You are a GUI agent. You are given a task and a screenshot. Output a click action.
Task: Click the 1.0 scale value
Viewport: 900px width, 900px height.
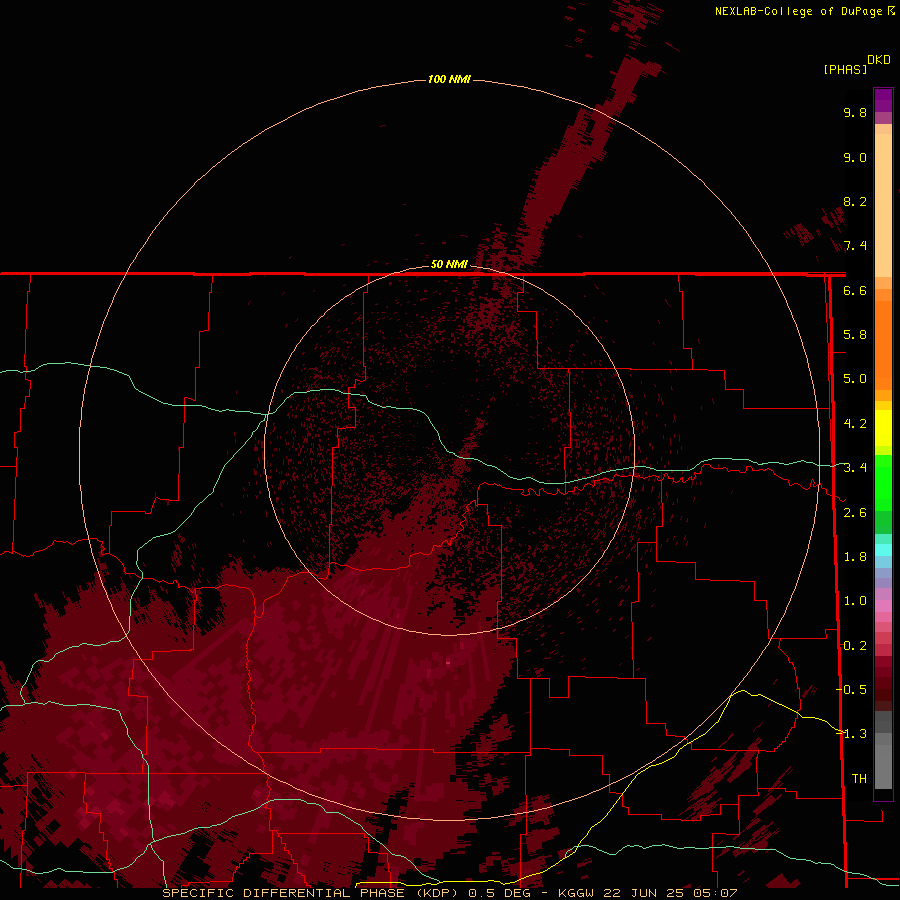tap(855, 601)
